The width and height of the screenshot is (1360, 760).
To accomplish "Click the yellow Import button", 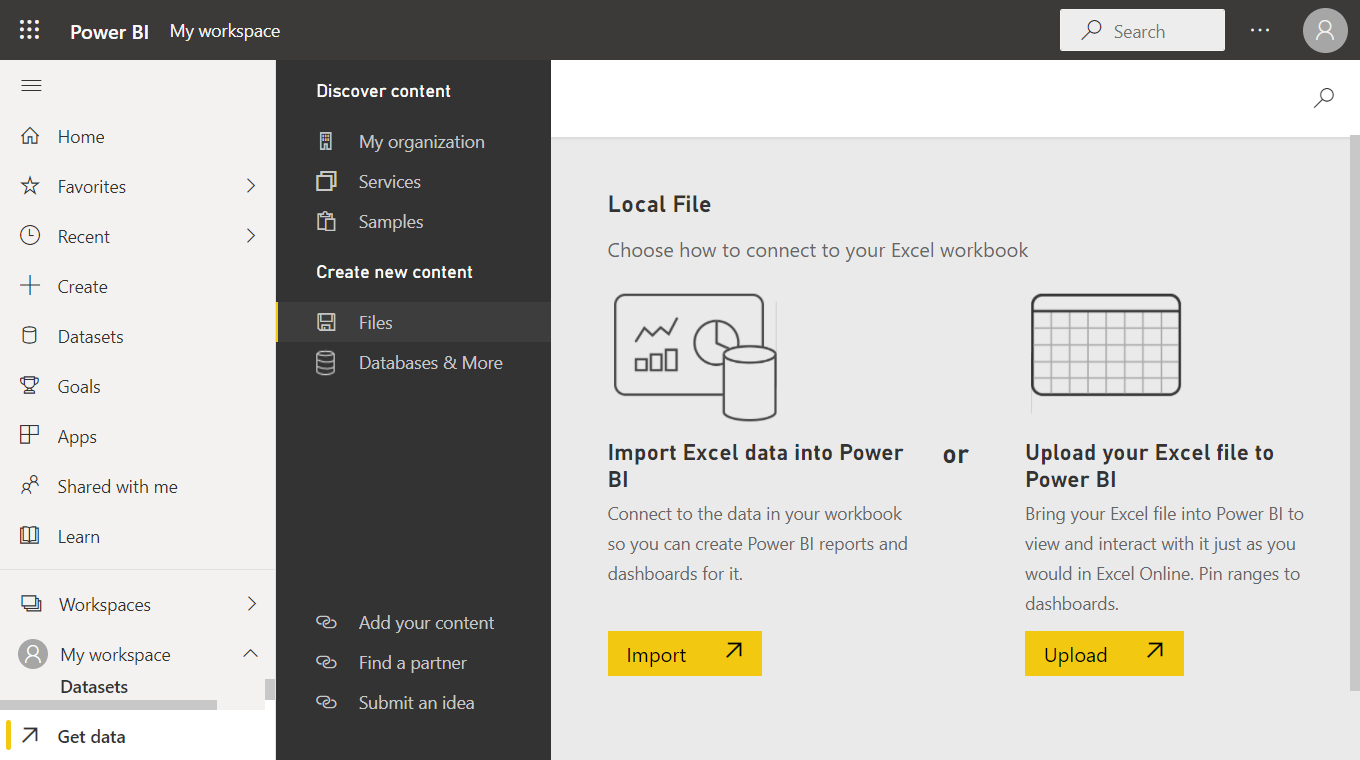I will (685, 653).
